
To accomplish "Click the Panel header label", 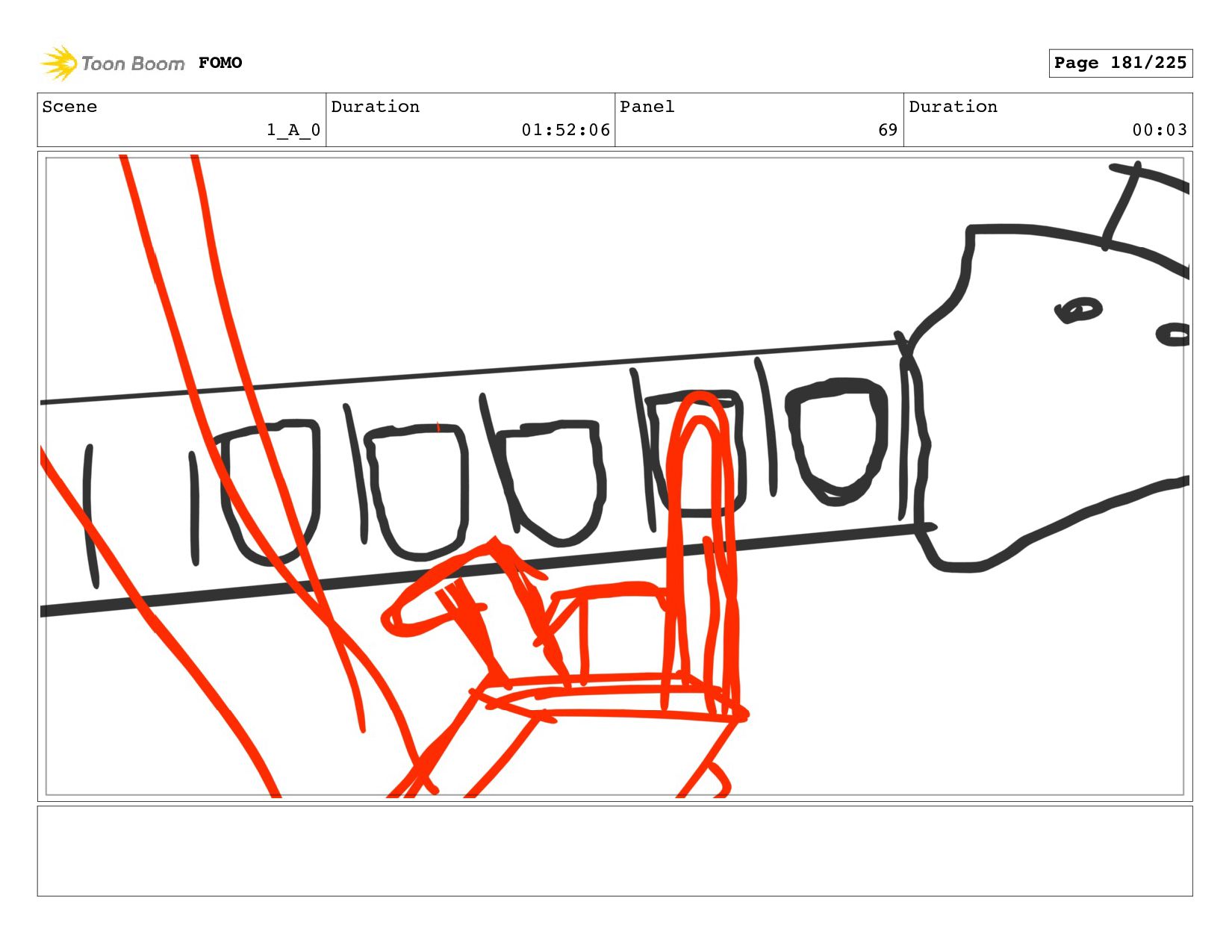I will [647, 107].
